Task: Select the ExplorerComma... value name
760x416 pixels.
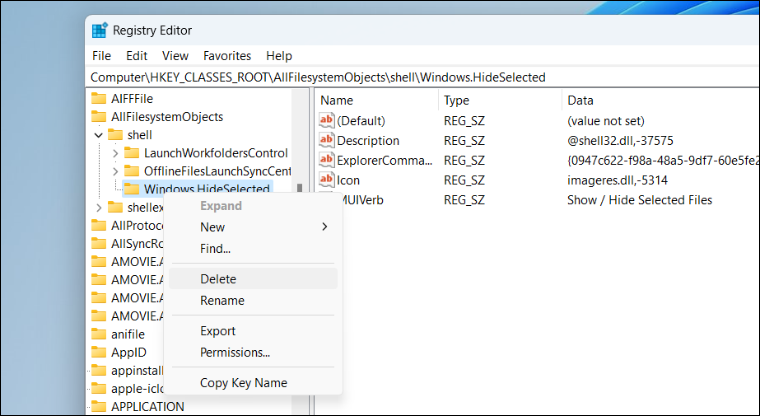Action: pyautogui.click(x=384, y=160)
